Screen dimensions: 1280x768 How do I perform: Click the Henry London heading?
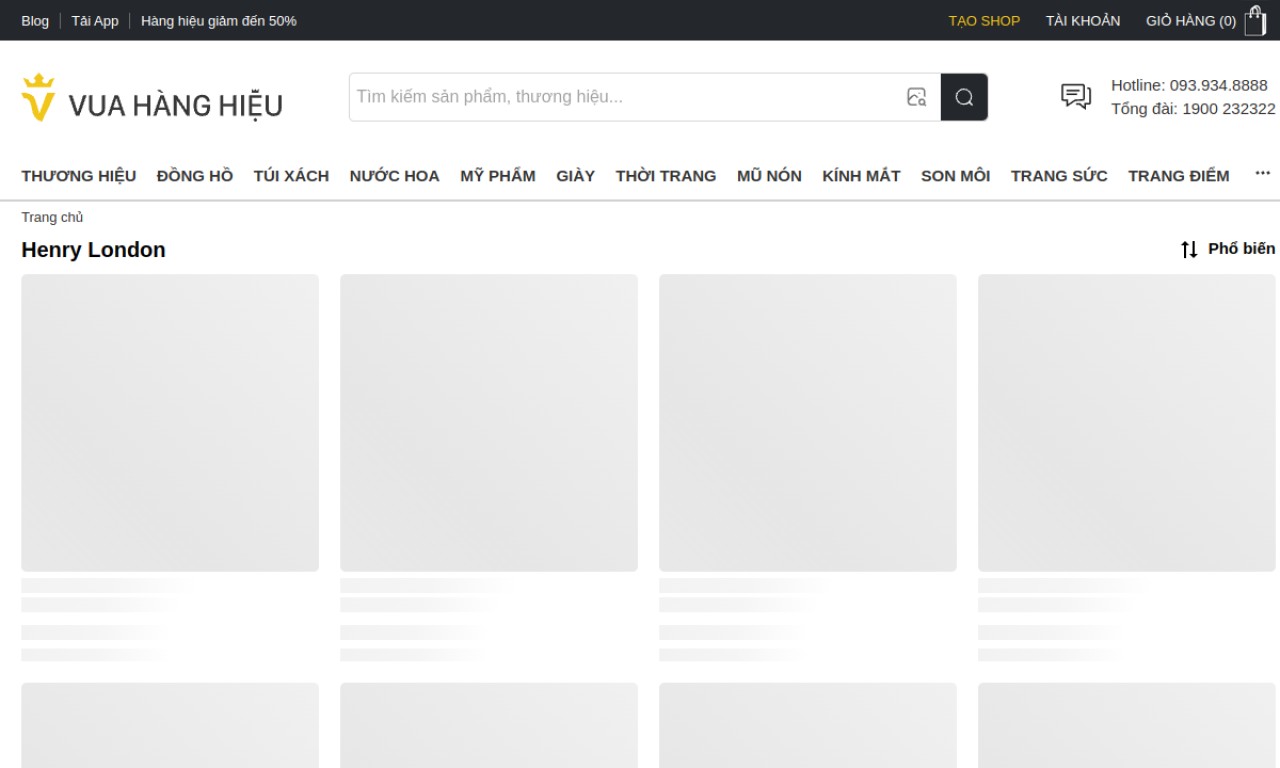point(93,250)
